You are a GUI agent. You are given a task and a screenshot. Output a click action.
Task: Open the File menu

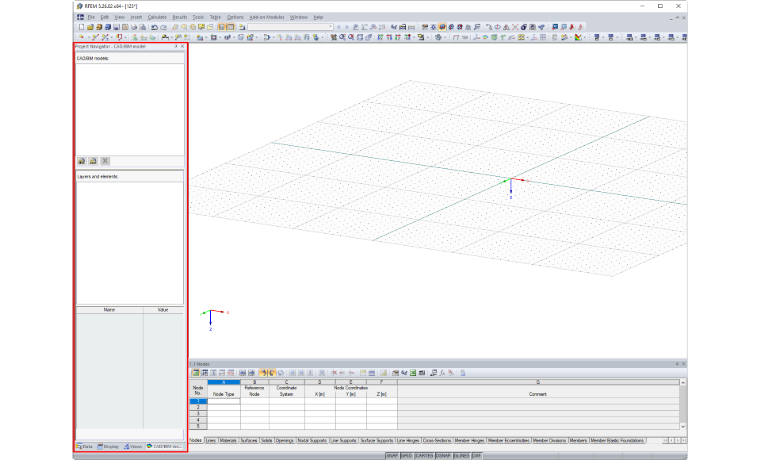click(91, 17)
